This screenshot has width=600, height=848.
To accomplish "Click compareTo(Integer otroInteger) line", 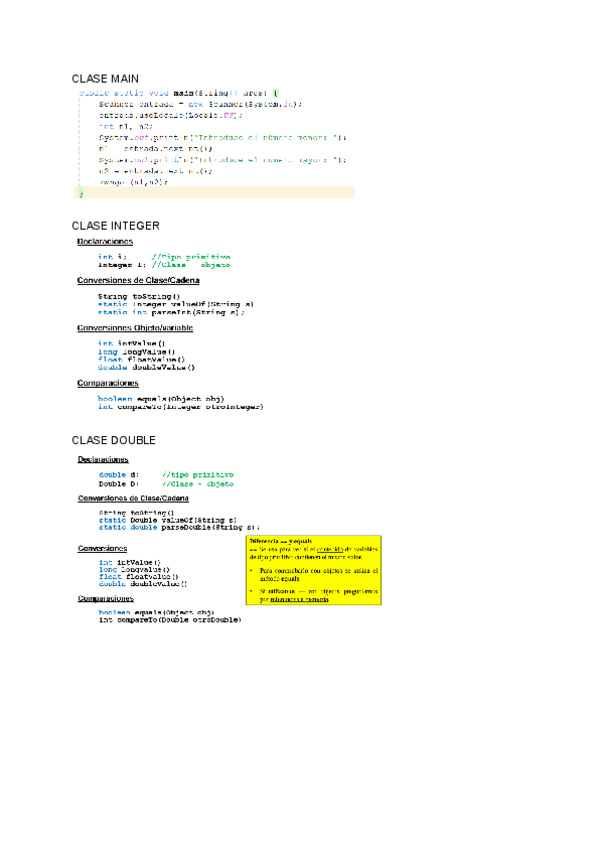I will coord(180,407).
